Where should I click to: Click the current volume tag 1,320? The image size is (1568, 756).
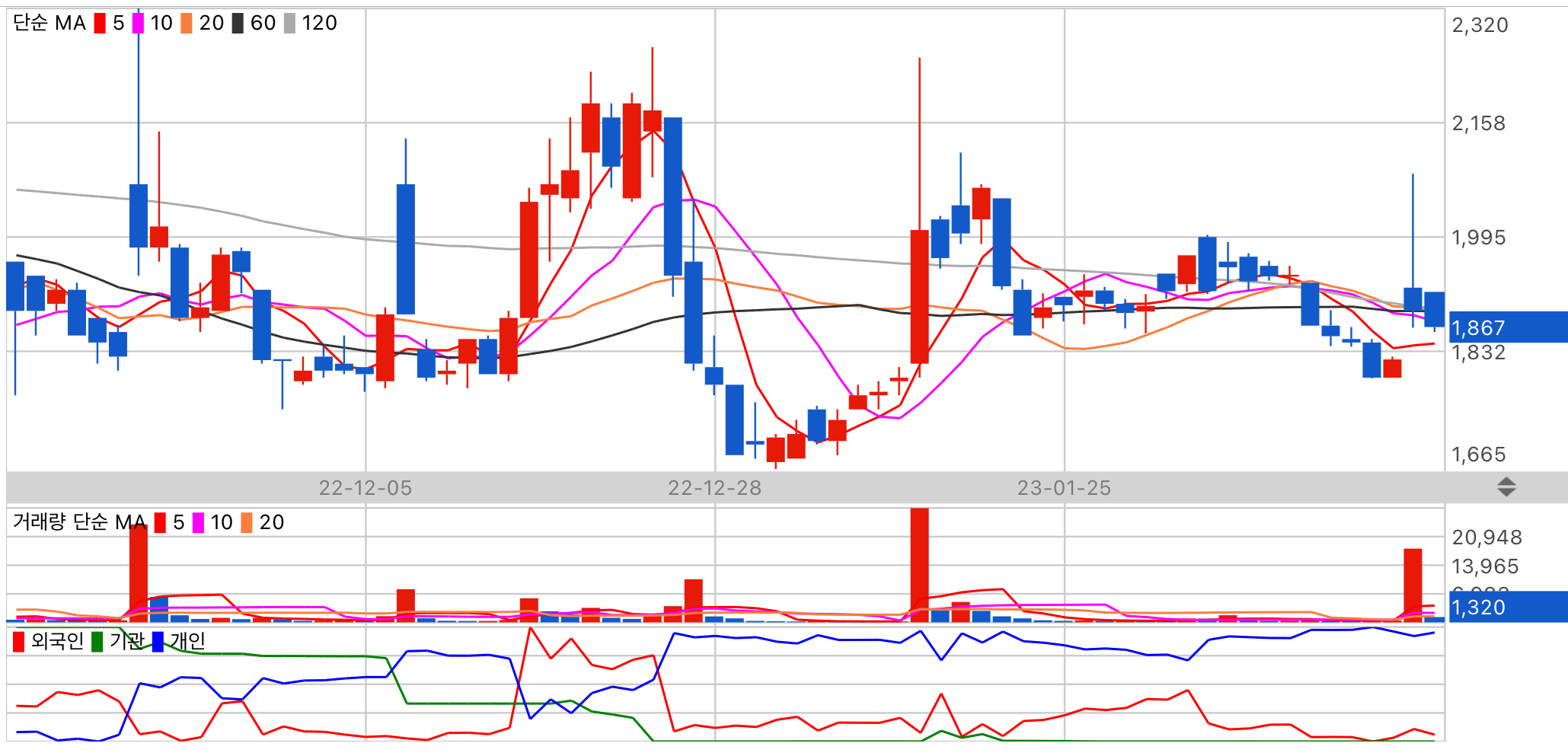click(x=1509, y=607)
